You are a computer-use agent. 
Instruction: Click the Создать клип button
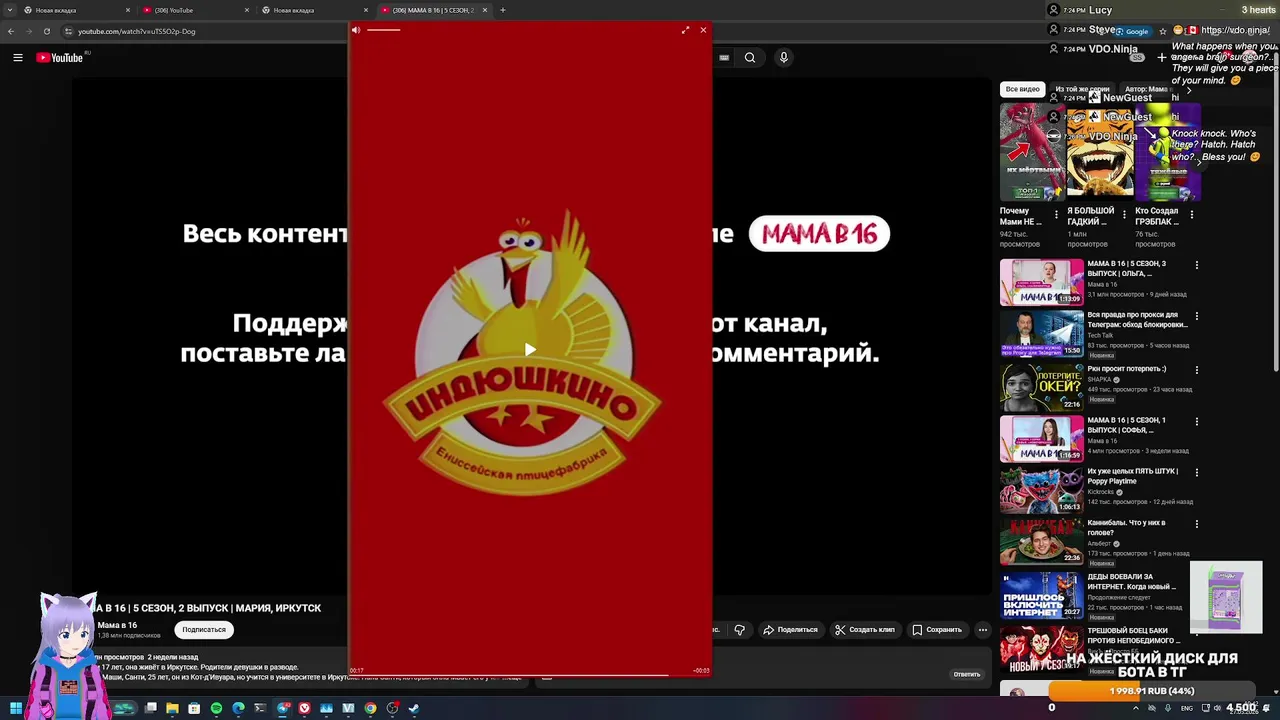click(864, 629)
